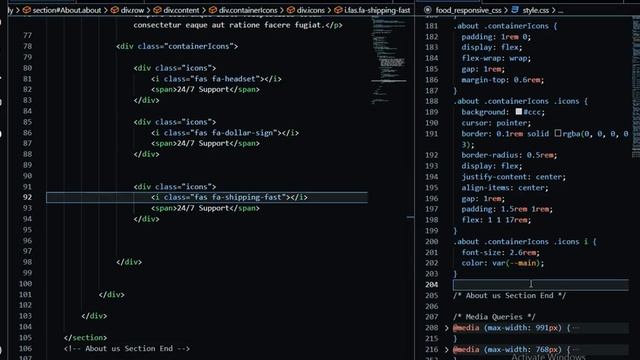640x360 pixels.
Task: Click the 24/7 Support span on line 87
Action: click(x=205, y=143)
